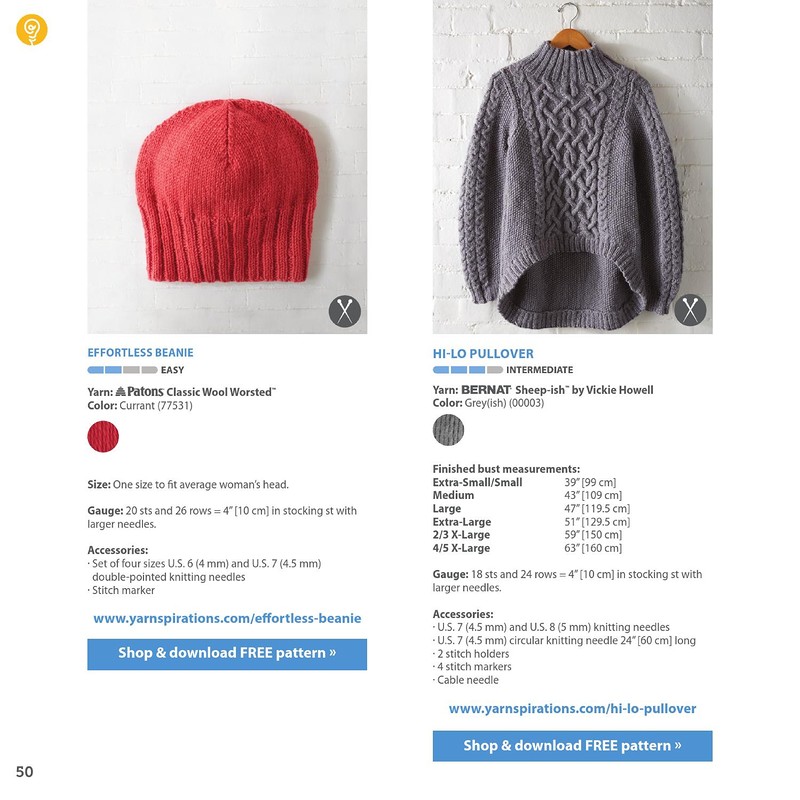Open the yarnspirations hi-lo-pullover link

coord(572,709)
